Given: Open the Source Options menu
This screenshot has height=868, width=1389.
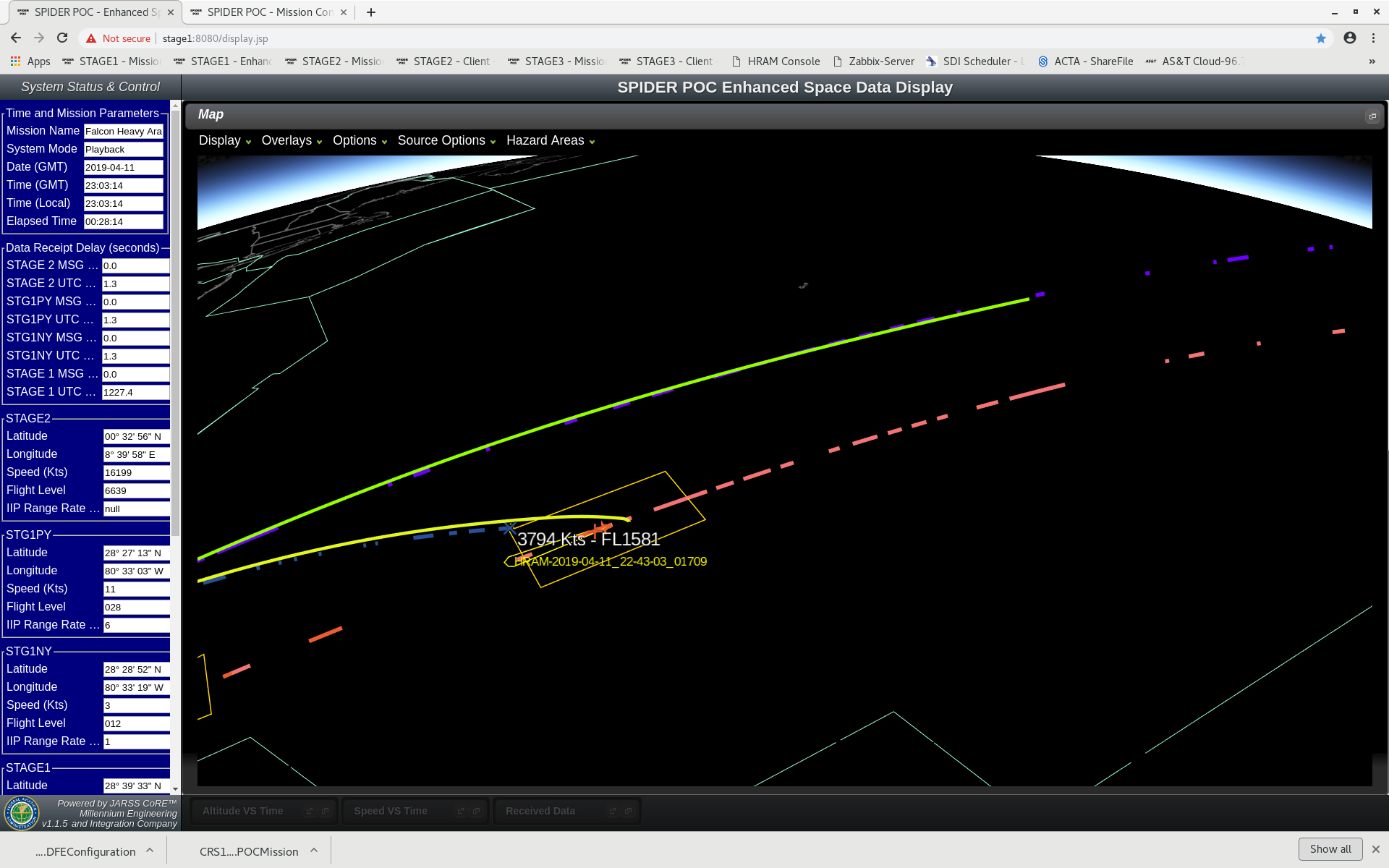Looking at the screenshot, I should 446,141.
